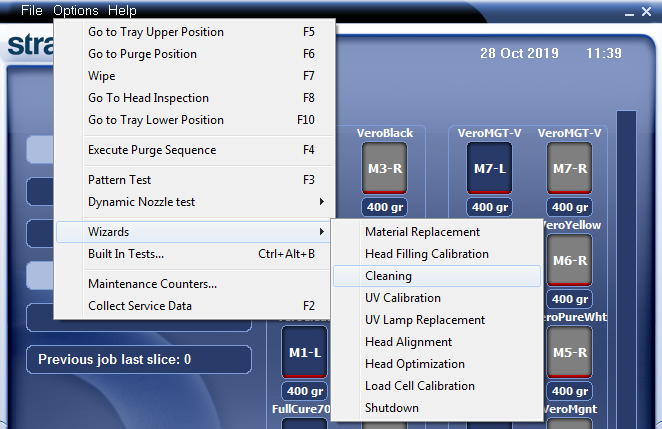This screenshot has height=429, width=662.
Task: Select the M1-L cartridge icon
Action: (x=303, y=352)
